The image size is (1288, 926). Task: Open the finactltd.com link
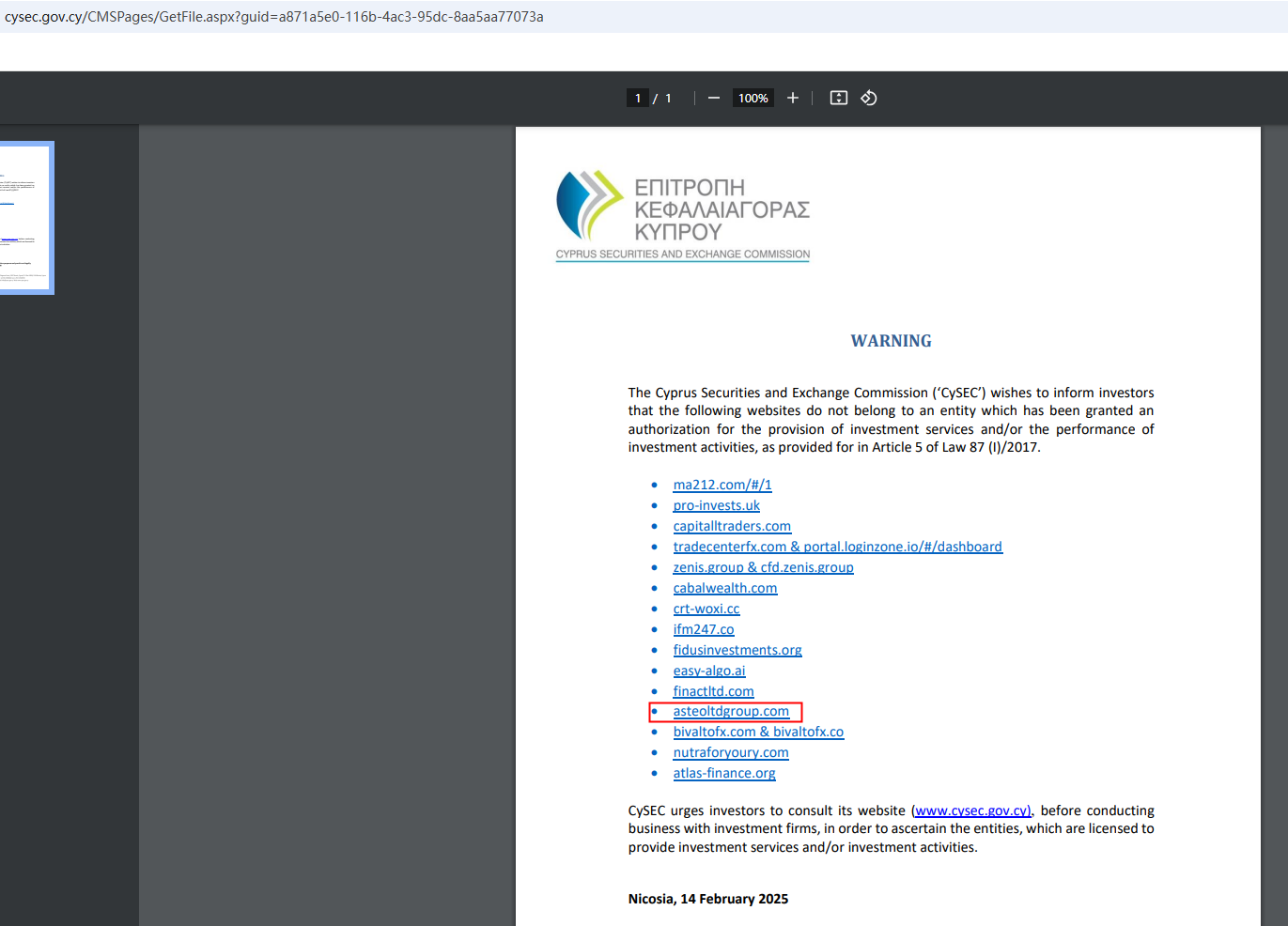point(713,691)
